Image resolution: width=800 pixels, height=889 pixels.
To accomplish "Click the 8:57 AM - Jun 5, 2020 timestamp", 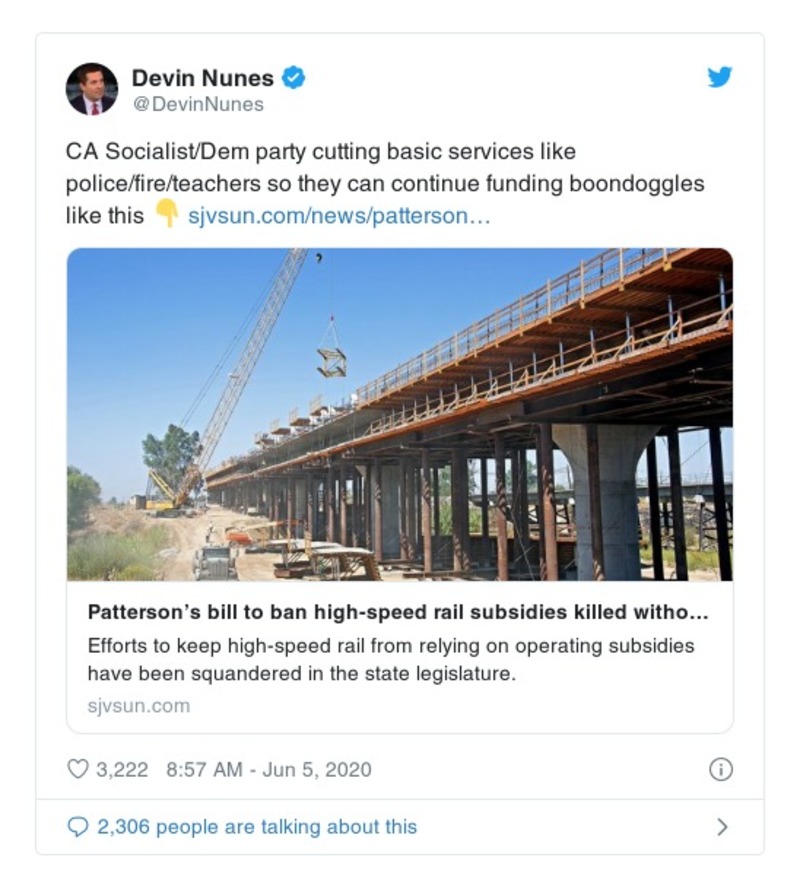I will coord(269,769).
